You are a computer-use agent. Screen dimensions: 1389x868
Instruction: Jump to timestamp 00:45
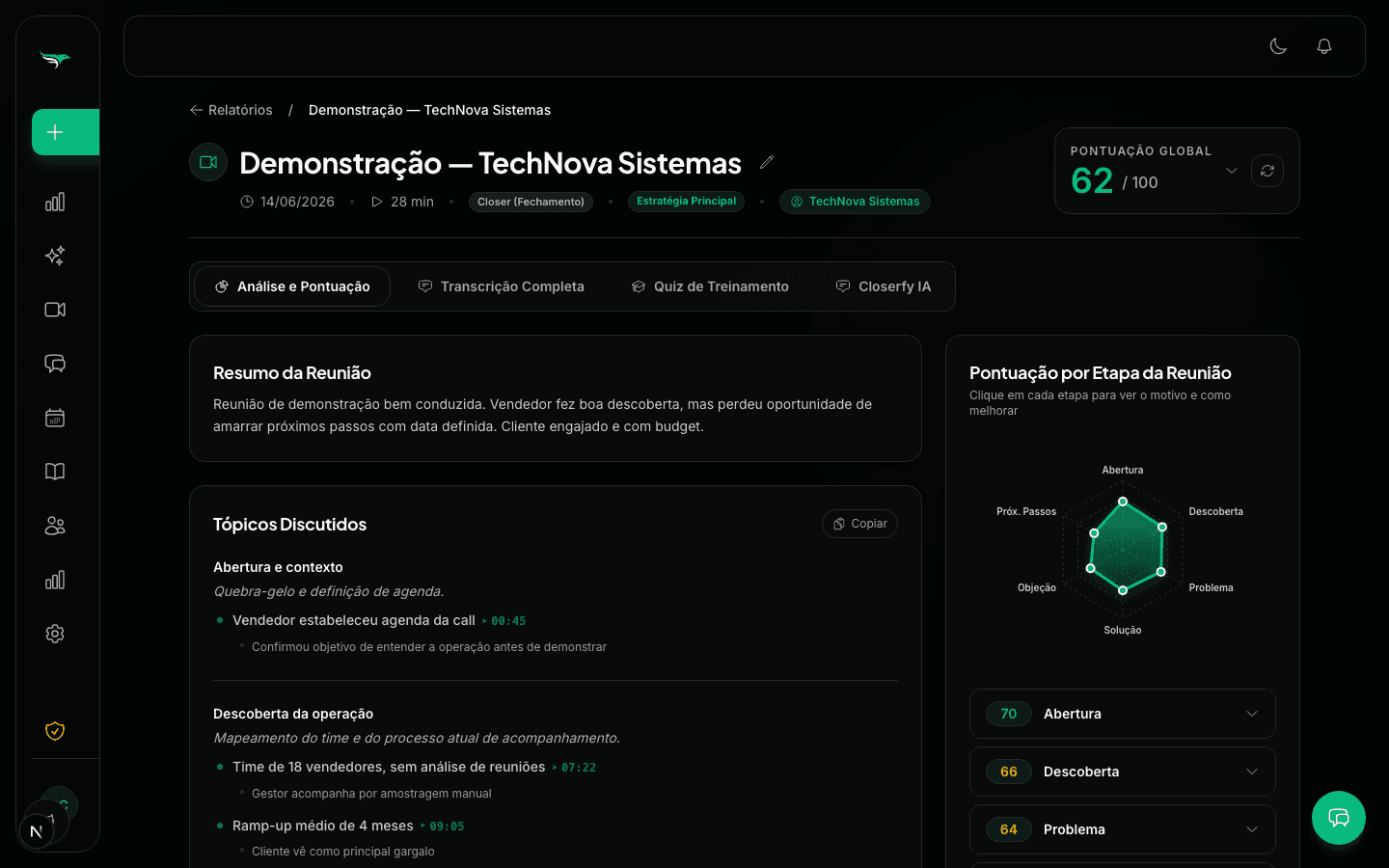(504, 621)
